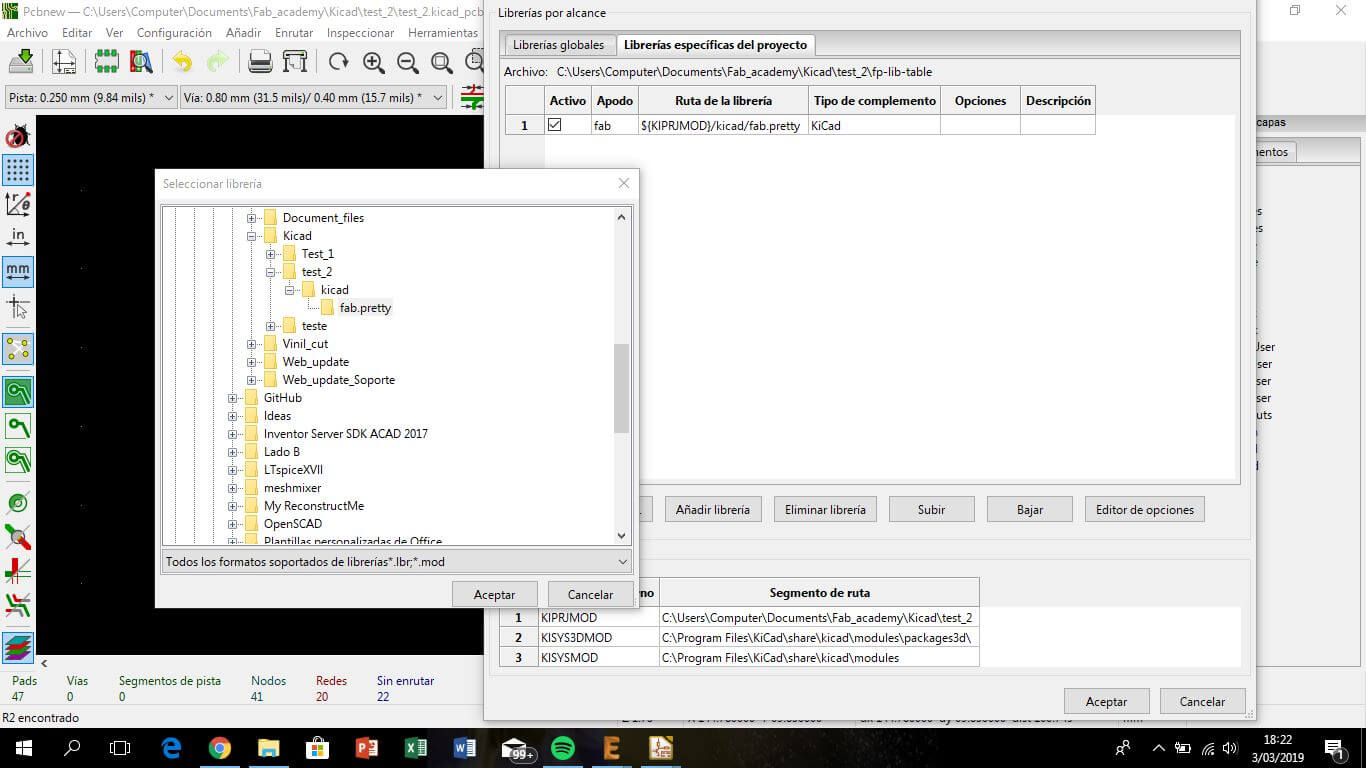Open Microsoft Word from the taskbar
Screen dimensions: 1366x768
click(x=465, y=748)
